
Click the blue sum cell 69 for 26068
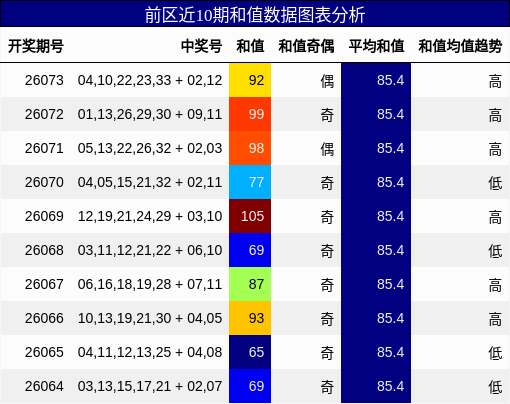coord(250,250)
